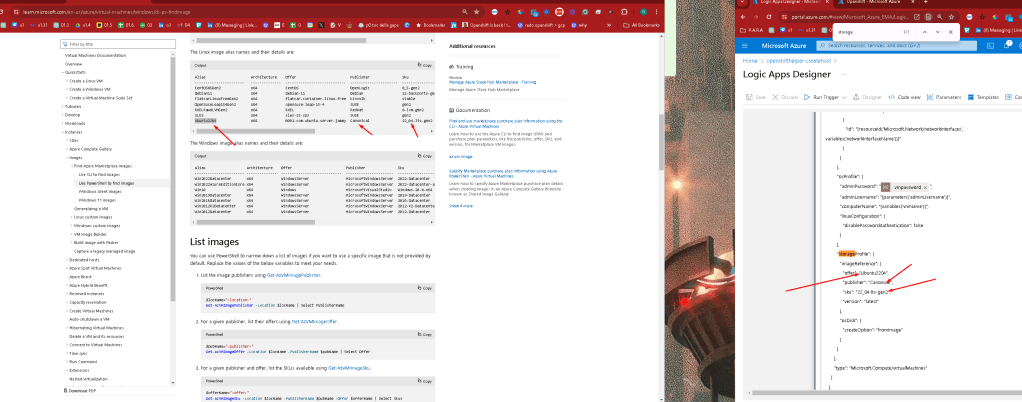
Task: Open Get-AzVMImageOffer link
Action: pyautogui.click(x=314, y=322)
